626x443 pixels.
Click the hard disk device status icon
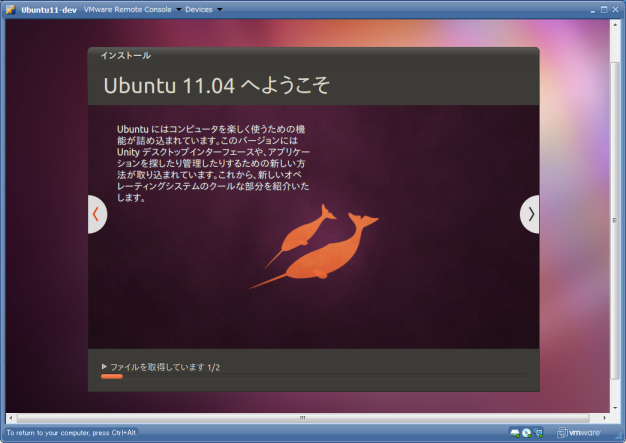[x=515, y=433]
